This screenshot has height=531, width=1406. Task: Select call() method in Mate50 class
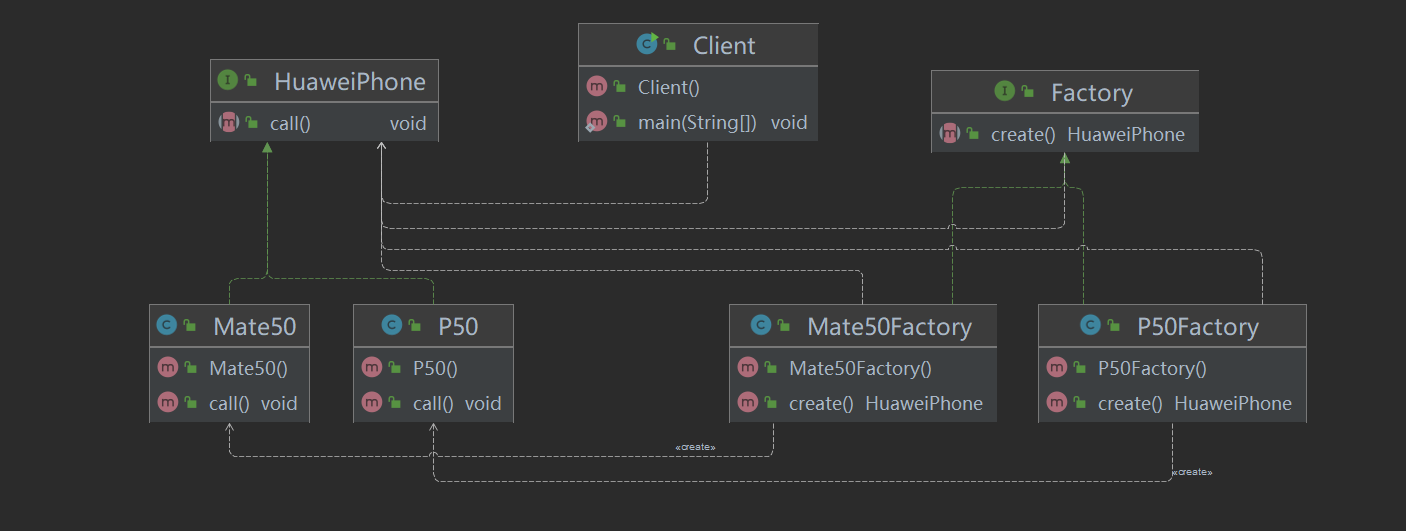(x=229, y=404)
